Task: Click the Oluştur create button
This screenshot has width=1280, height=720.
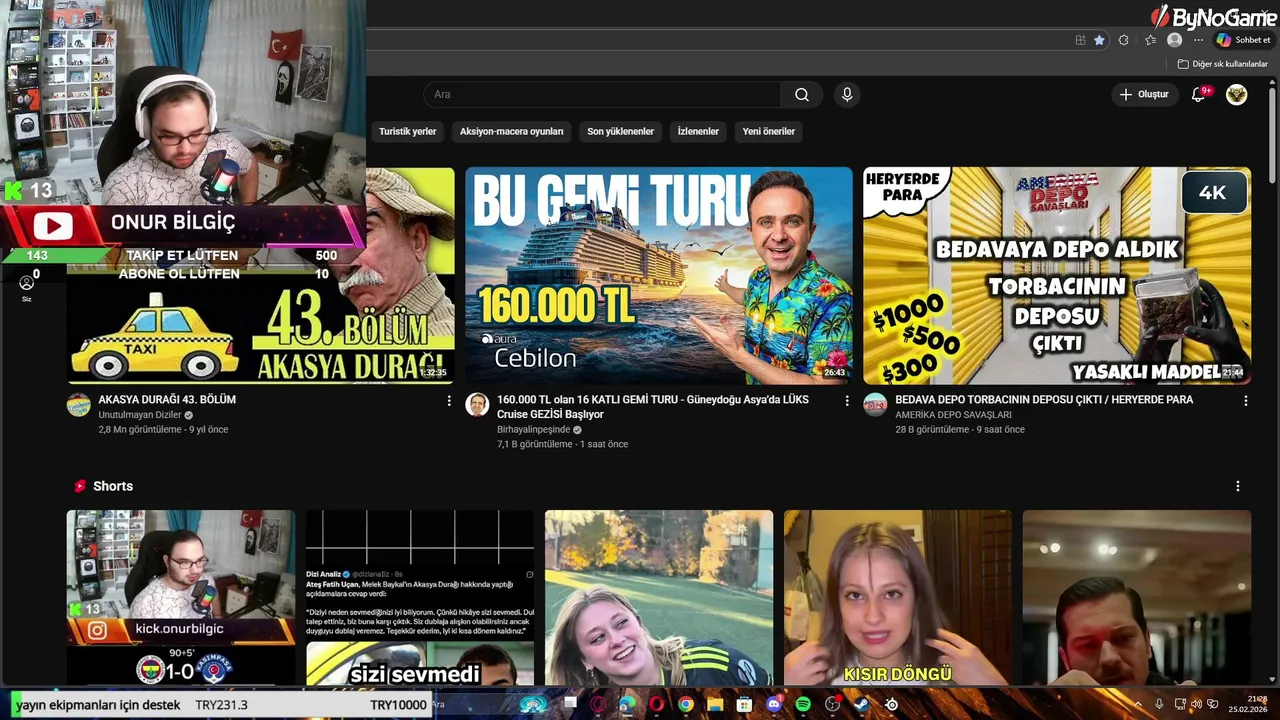Action: 1144,95
